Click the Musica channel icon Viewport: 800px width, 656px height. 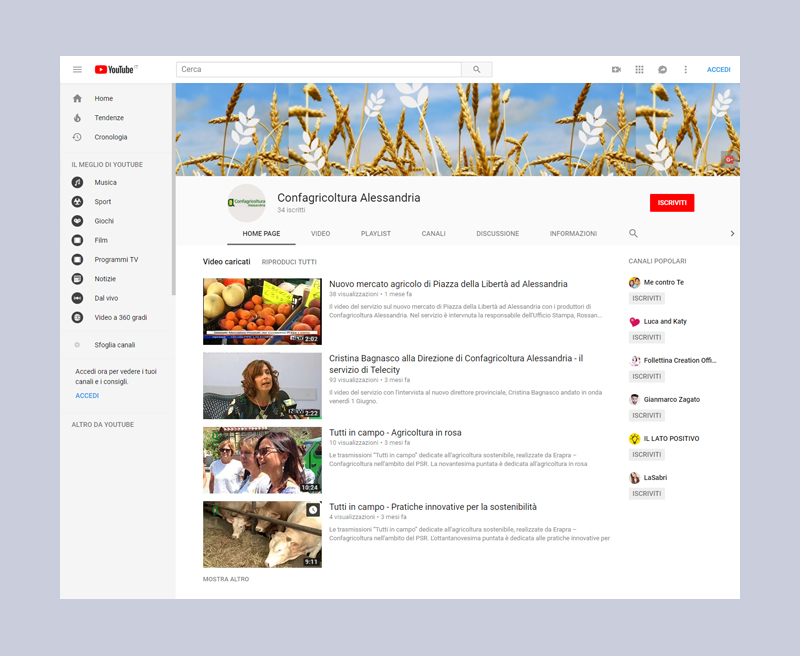click(x=77, y=182)
